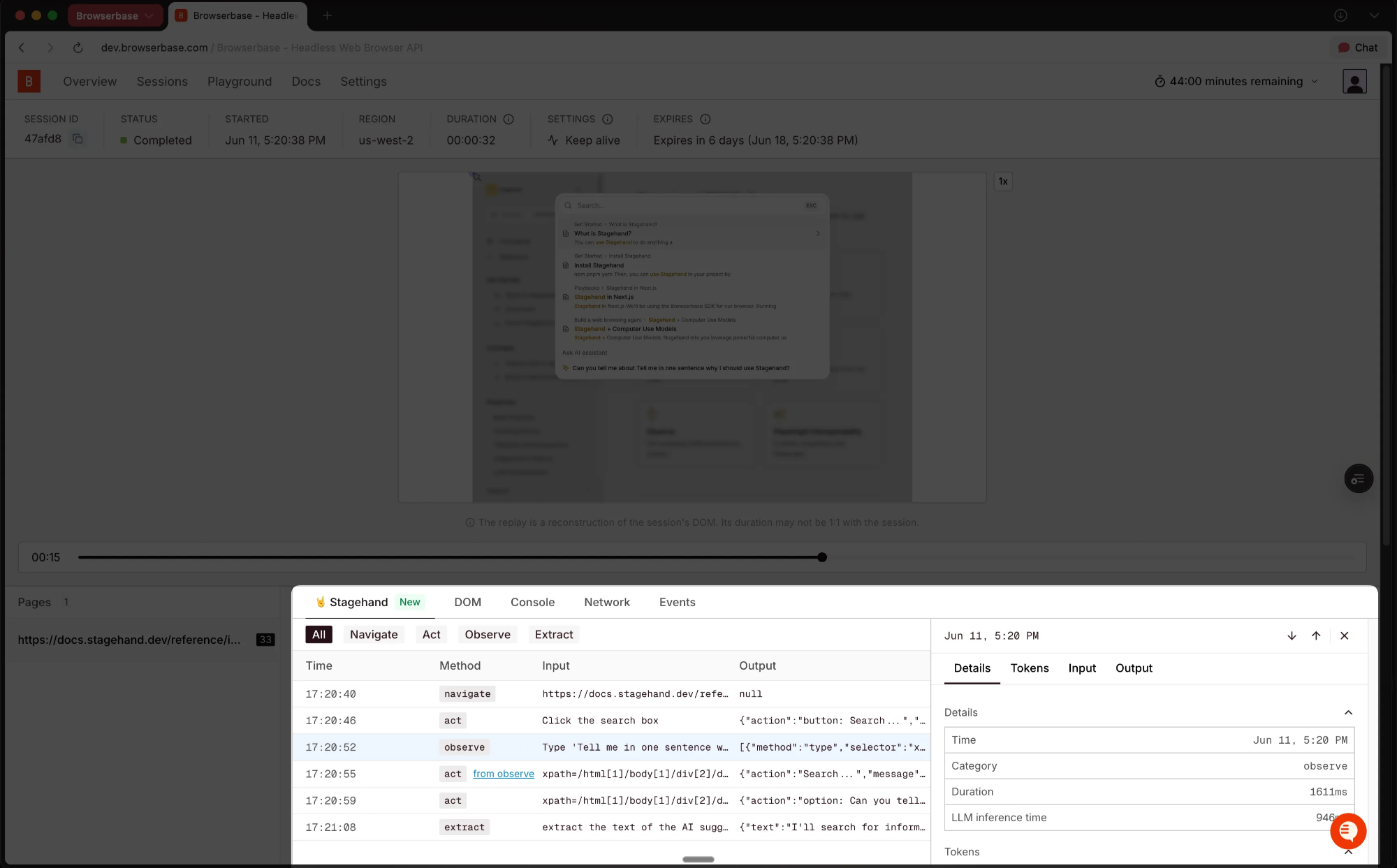1397x868 pixels.
Task: Follow the 'from observe' link
Action: tap(503, 774)
